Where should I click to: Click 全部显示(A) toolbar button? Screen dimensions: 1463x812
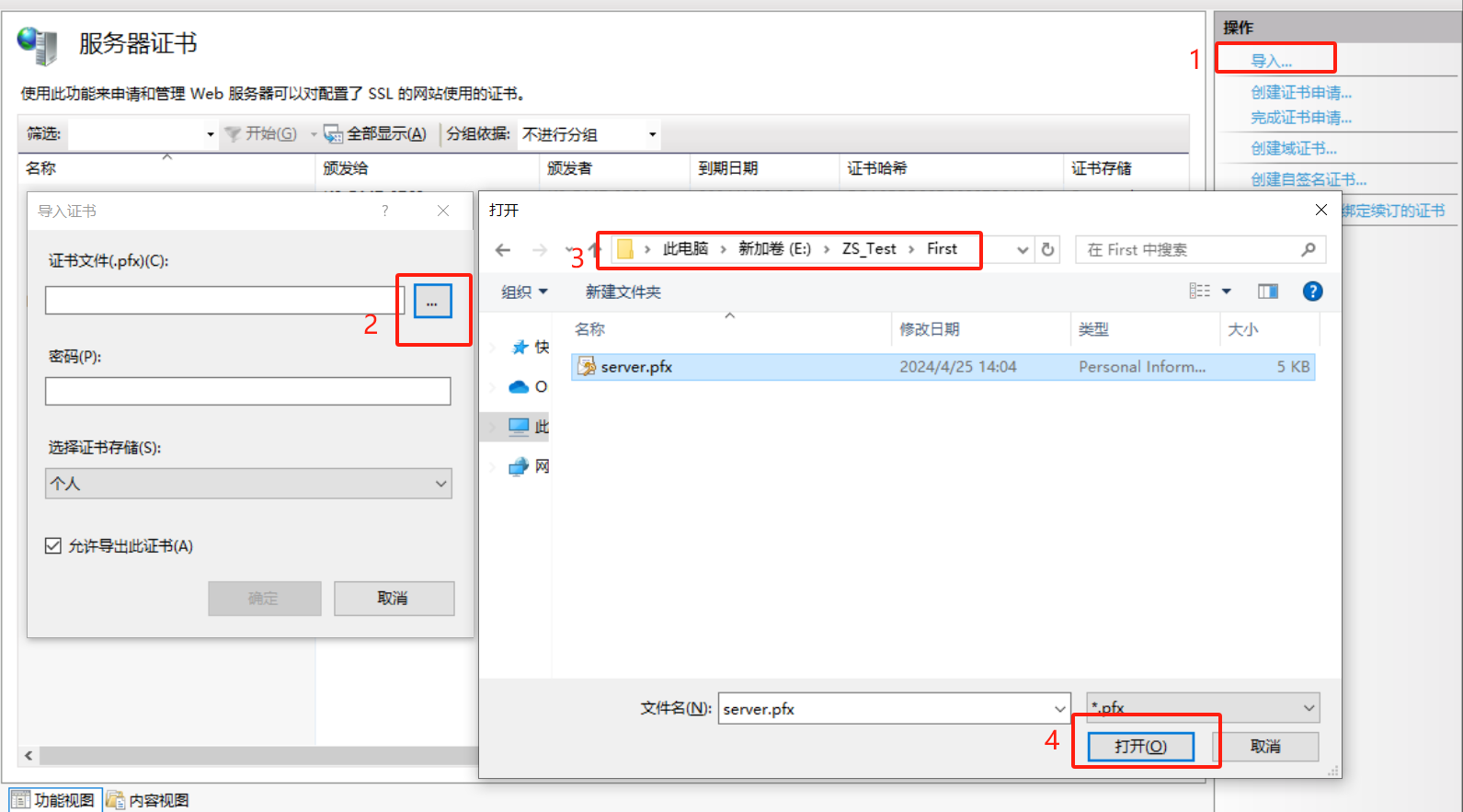(x=375, y=133)
